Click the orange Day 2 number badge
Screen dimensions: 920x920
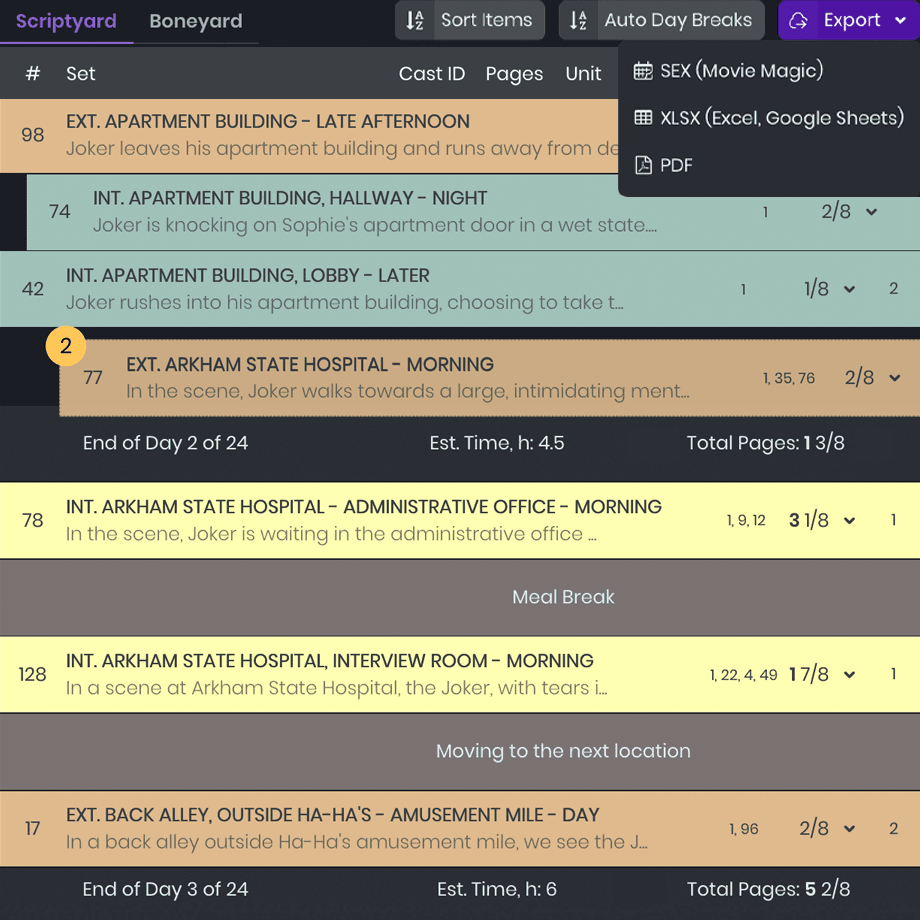point(66,346)
